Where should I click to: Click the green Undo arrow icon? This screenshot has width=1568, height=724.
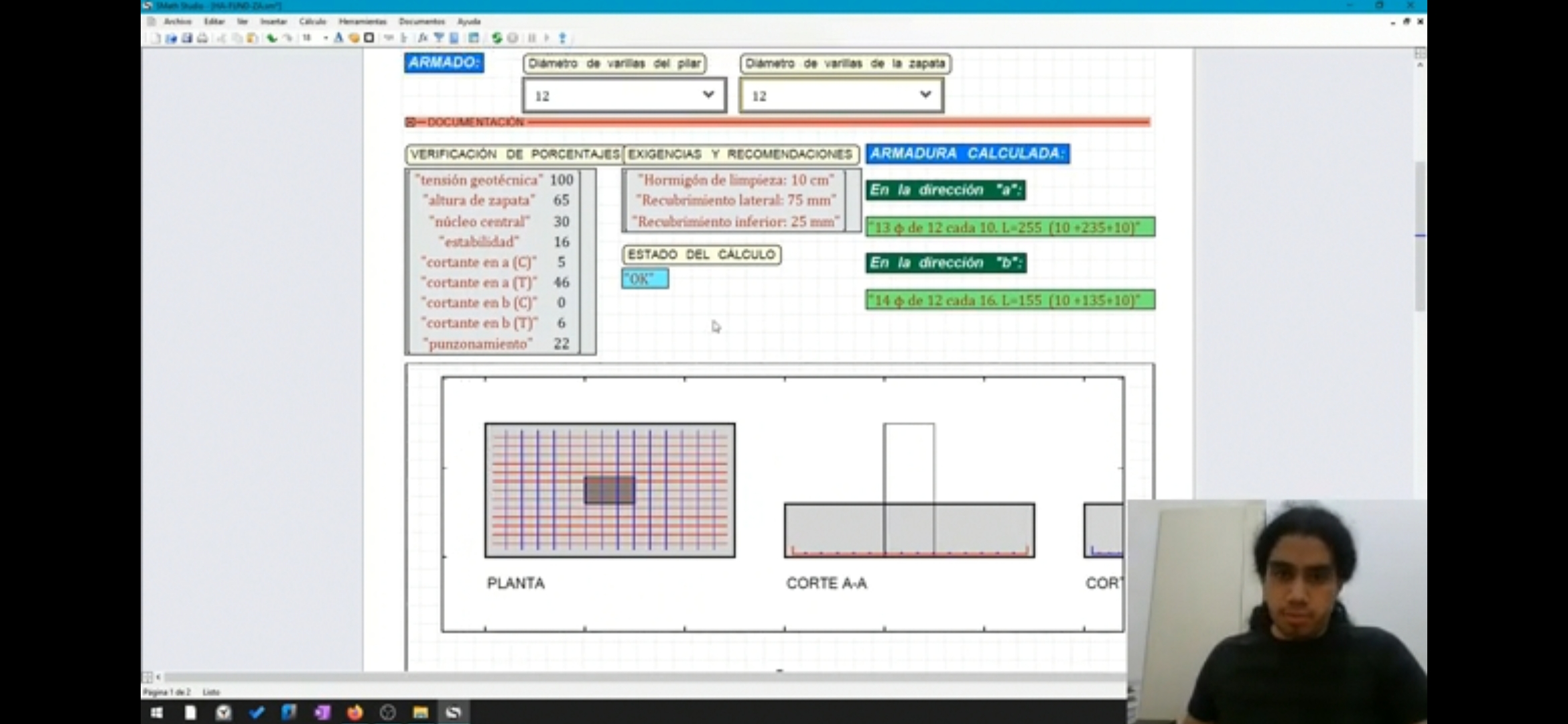(x=271, y=38)
